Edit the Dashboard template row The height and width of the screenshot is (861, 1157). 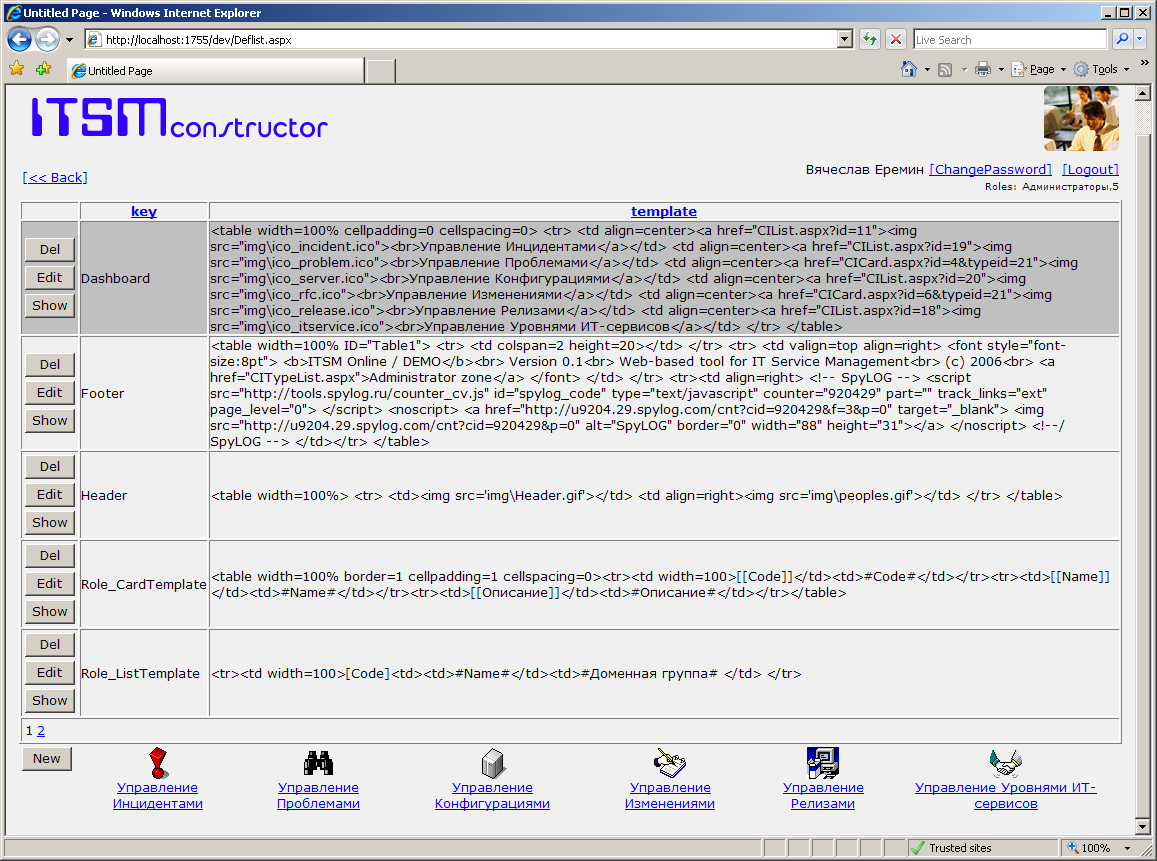click(49, 277)
